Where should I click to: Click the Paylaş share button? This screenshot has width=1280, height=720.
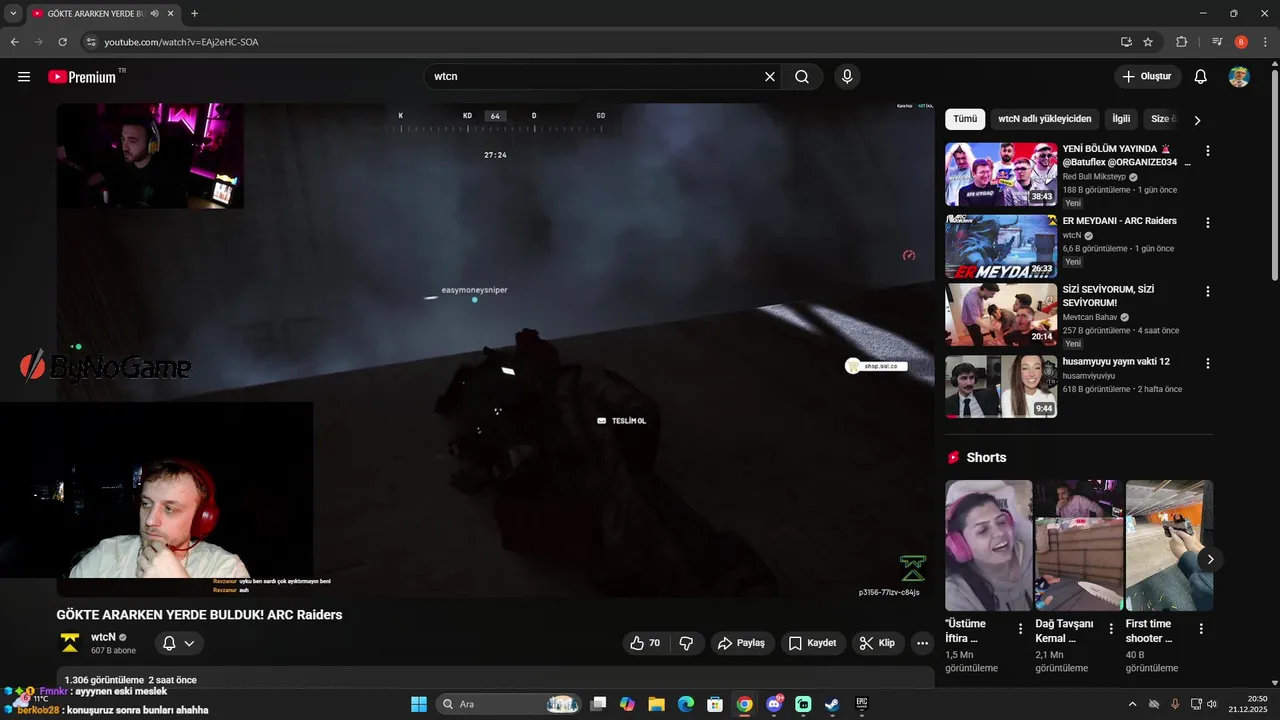point(741,643)
